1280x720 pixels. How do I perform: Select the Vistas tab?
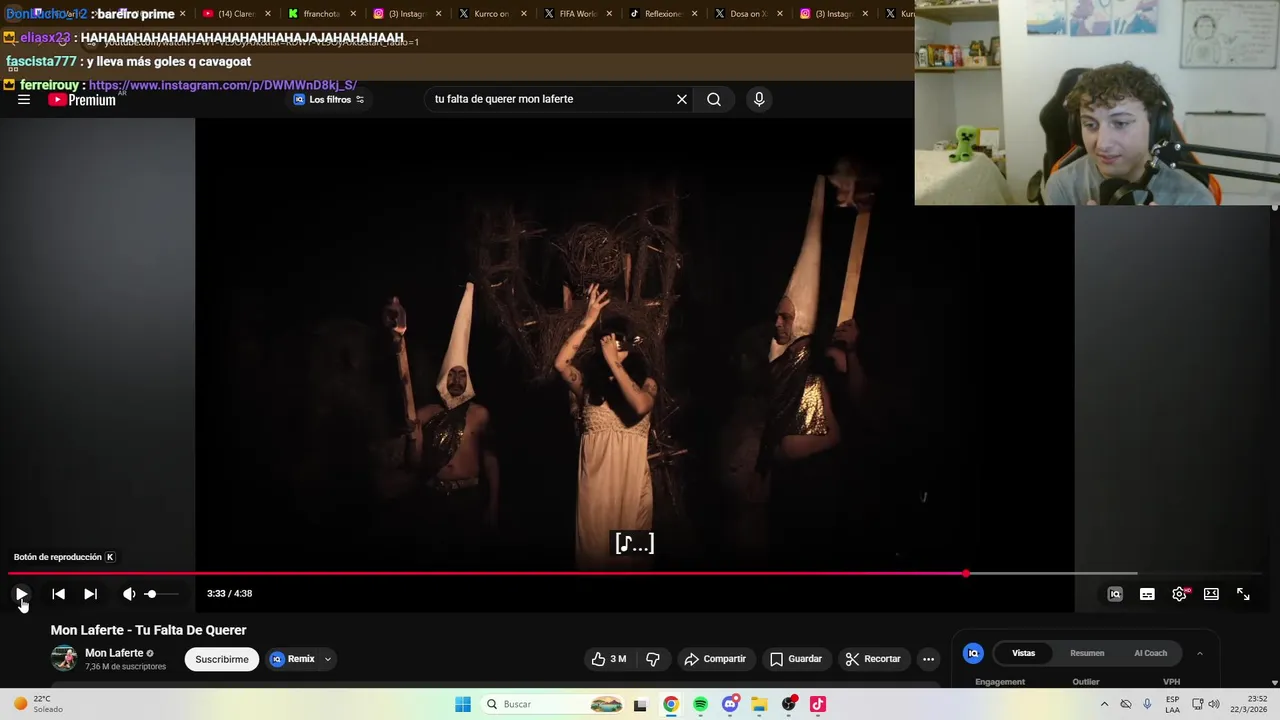pyautogui.click(x=1024, y=653)
